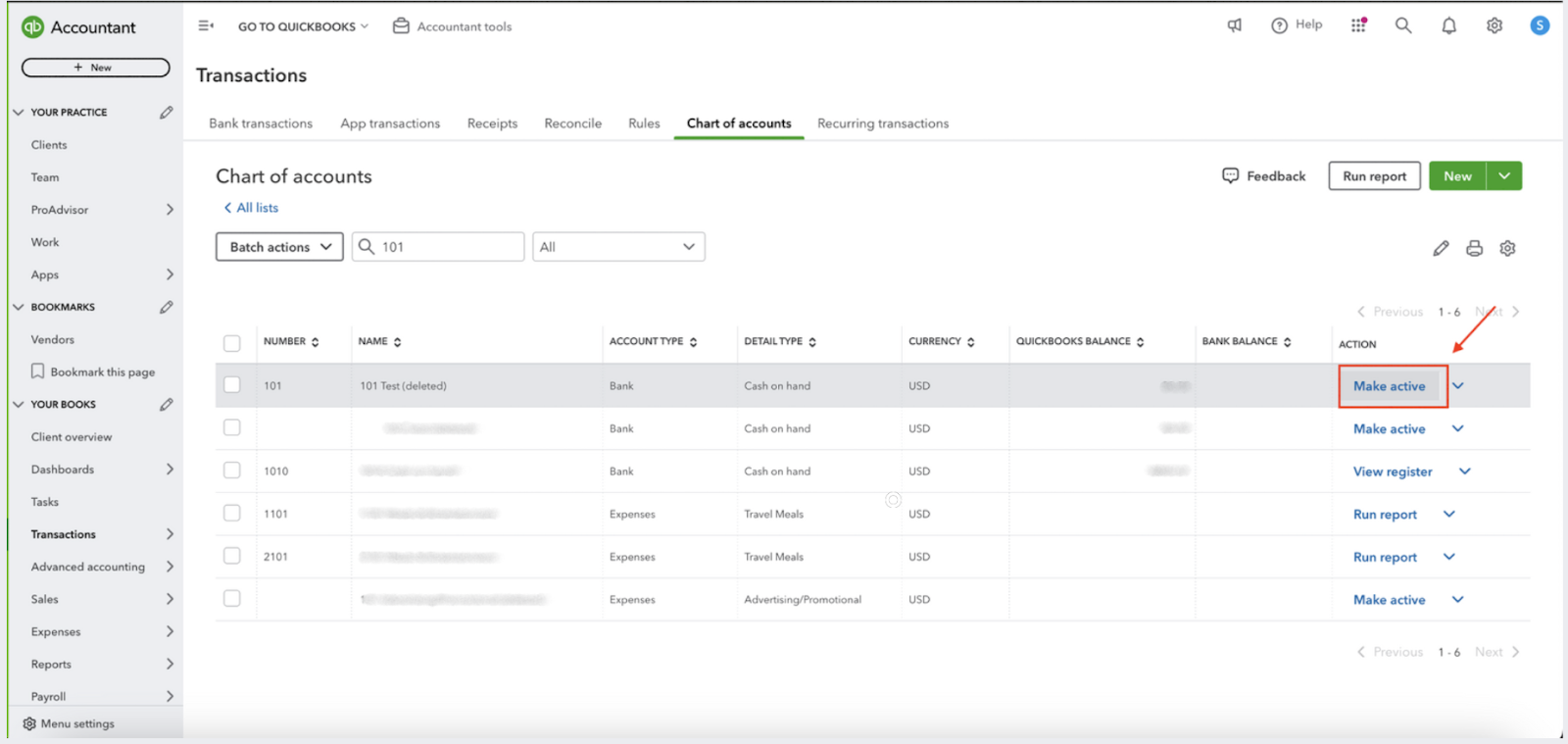Viewport: 1568px width, 744px height.
Task: Click the pencil edit icon above table
Action: tap(1441, 248)
